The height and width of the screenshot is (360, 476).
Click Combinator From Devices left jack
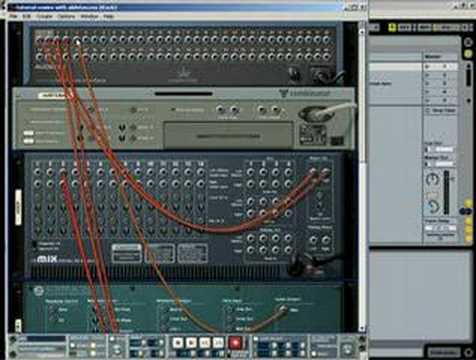point(262,109)
